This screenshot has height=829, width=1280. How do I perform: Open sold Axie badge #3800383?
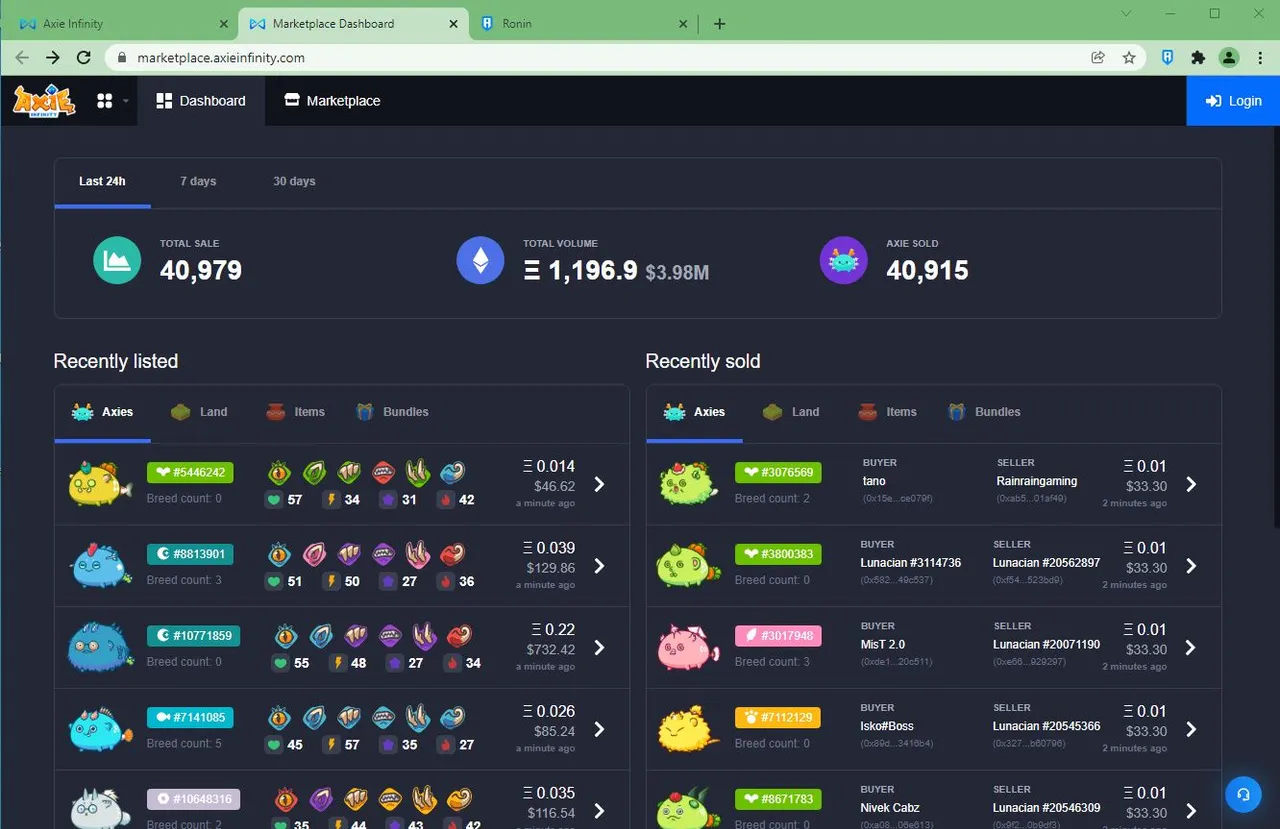click(778, 554)
